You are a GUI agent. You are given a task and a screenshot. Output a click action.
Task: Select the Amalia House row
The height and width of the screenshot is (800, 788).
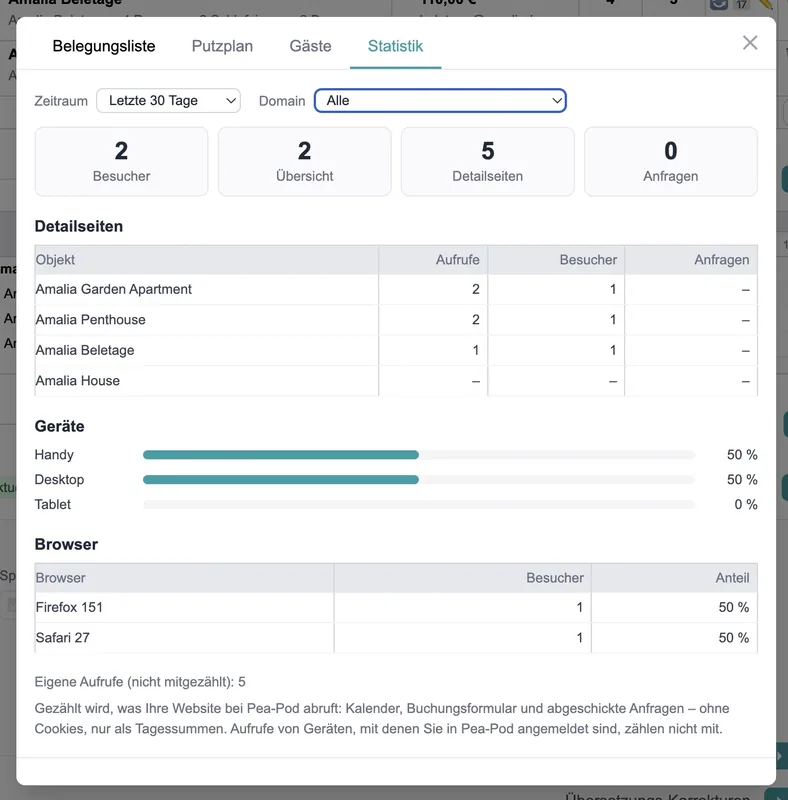[x=396, y=381]
